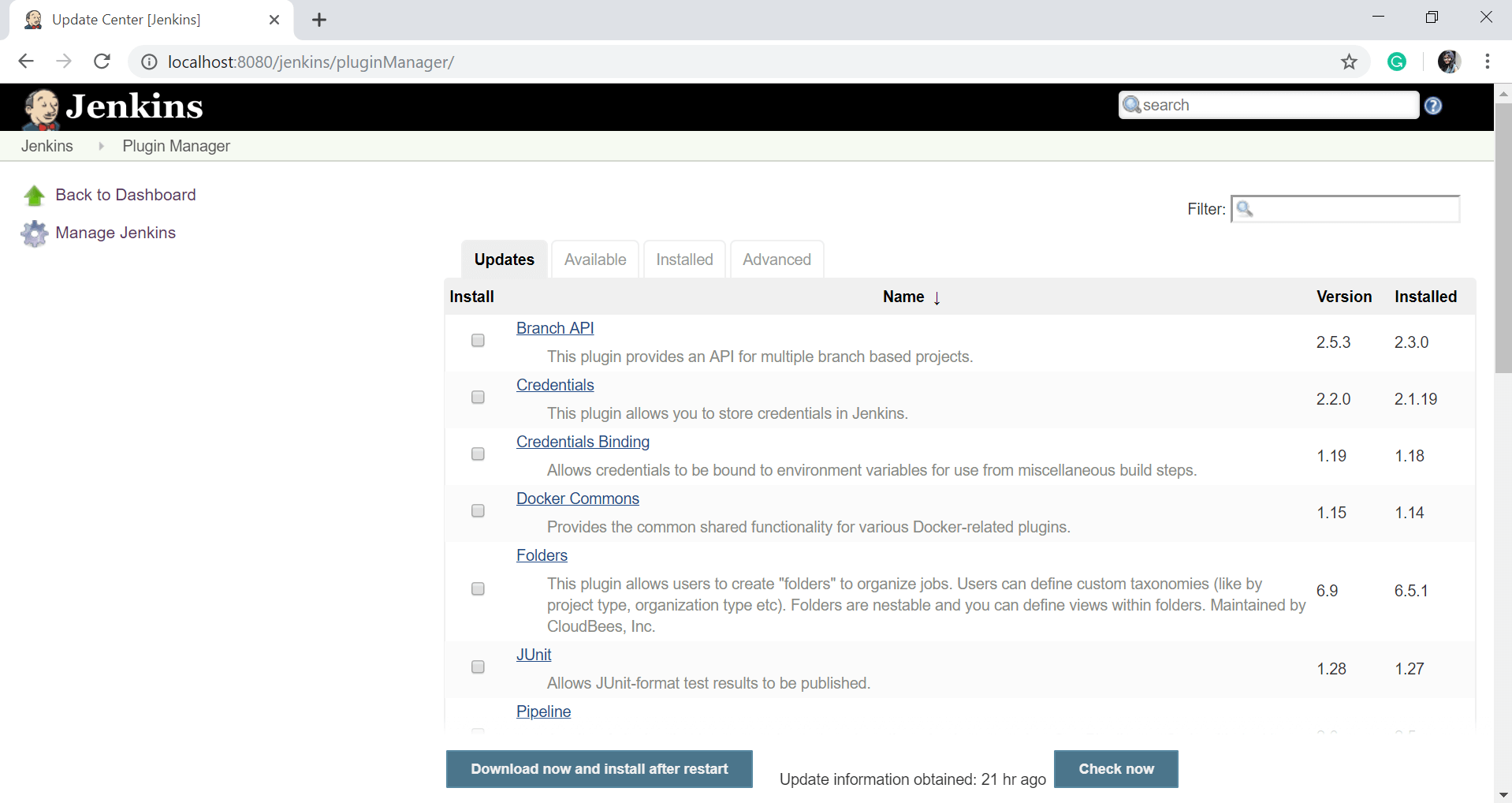
Task: Click JUnit version 1.28
Action: point(1331,669)
